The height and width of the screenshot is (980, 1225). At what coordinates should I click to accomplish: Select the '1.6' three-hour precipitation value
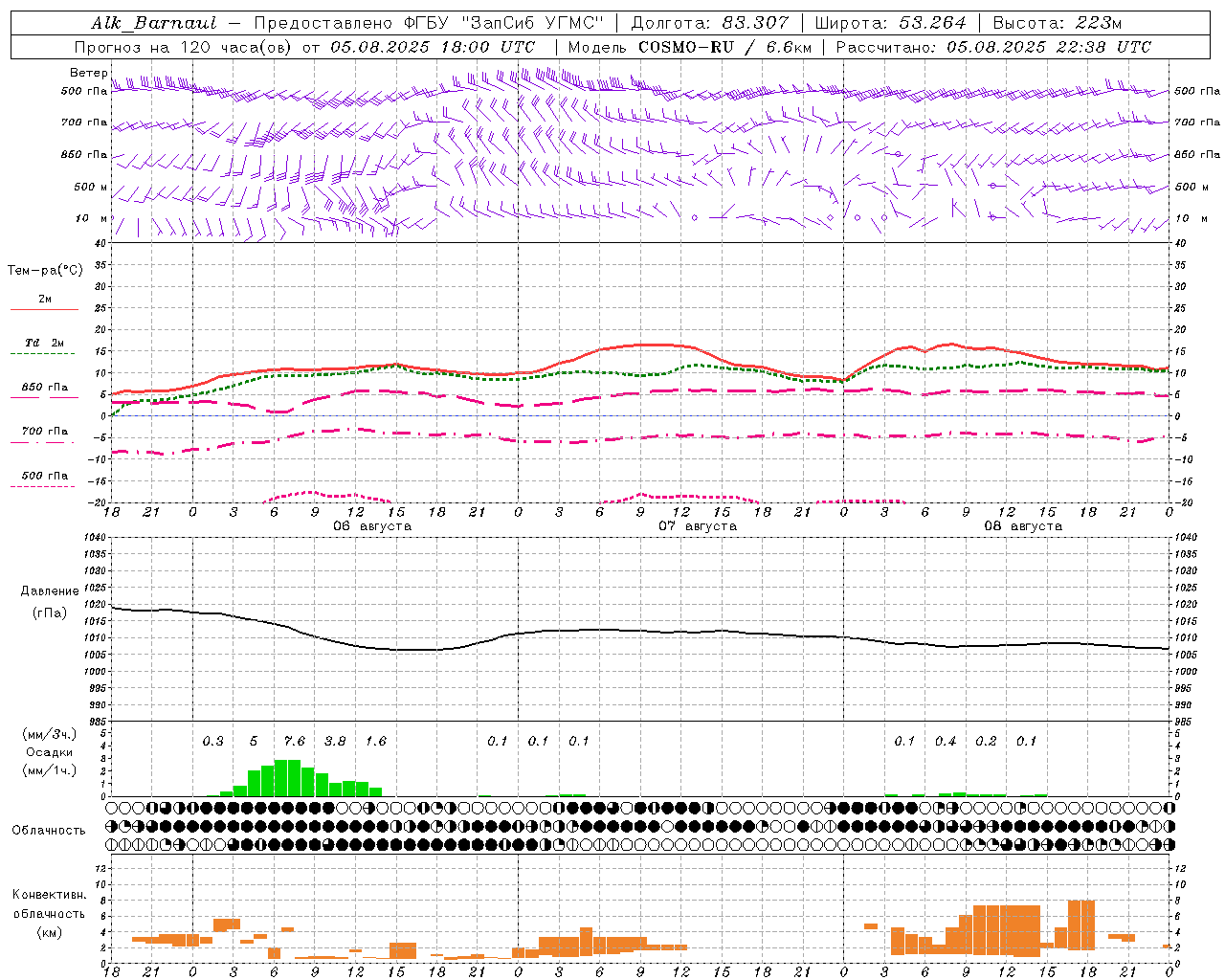point(376,742)
